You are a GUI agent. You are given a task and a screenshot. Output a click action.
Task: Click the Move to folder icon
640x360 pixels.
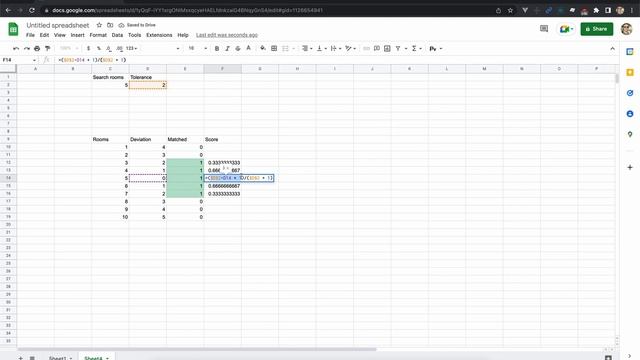[110, 25]
